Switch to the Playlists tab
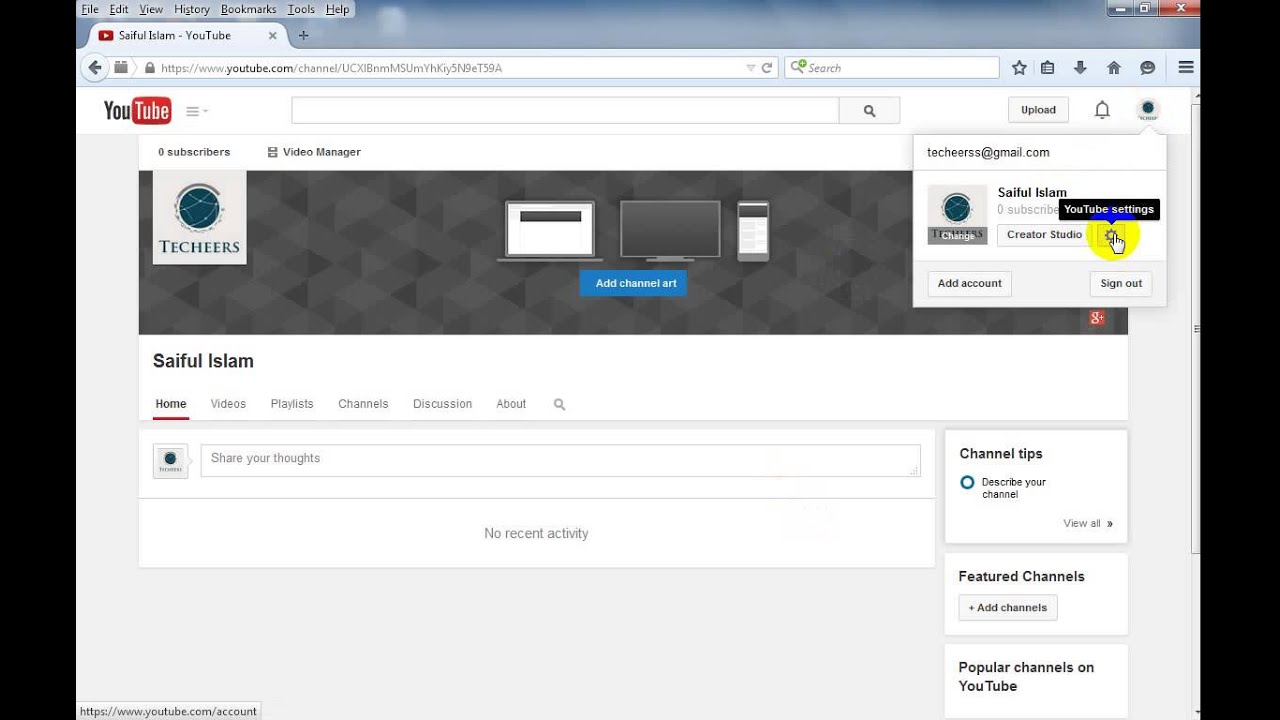1280x720 pixels. pos(292,404)
